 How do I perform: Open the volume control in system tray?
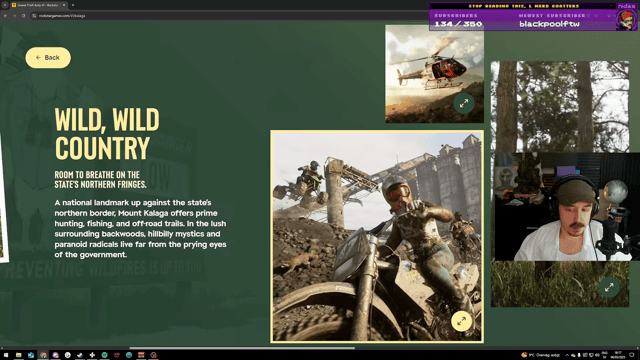(597, 355)
